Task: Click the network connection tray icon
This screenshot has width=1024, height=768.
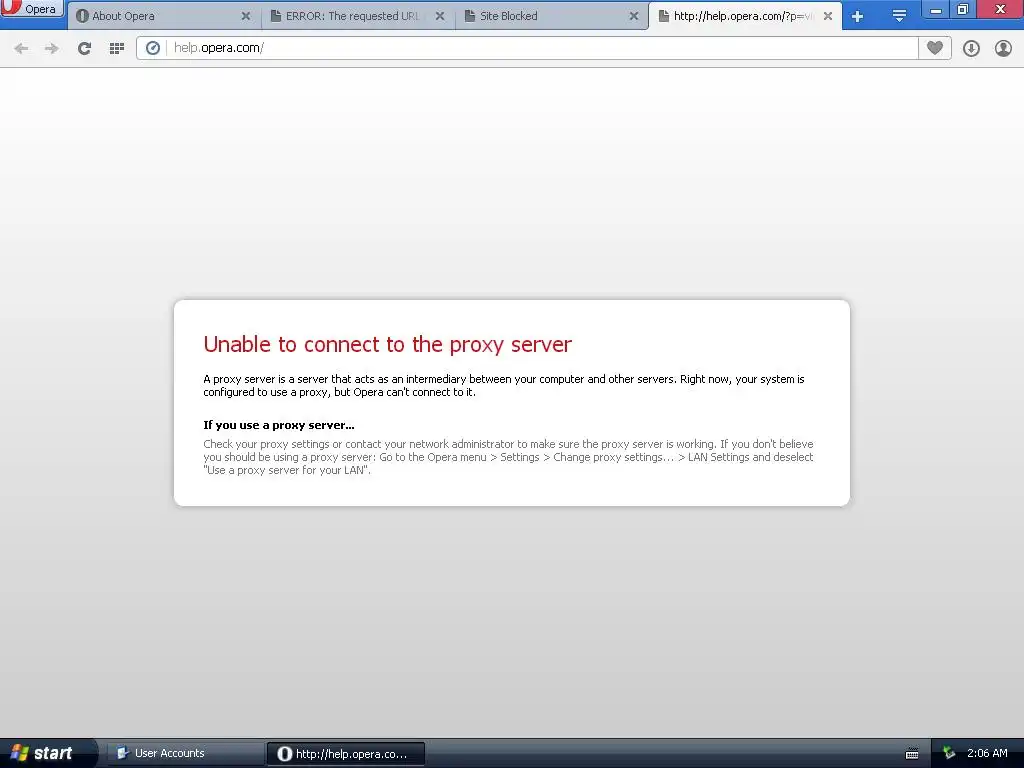Action: pyautogui.click(x=949, y=754)
